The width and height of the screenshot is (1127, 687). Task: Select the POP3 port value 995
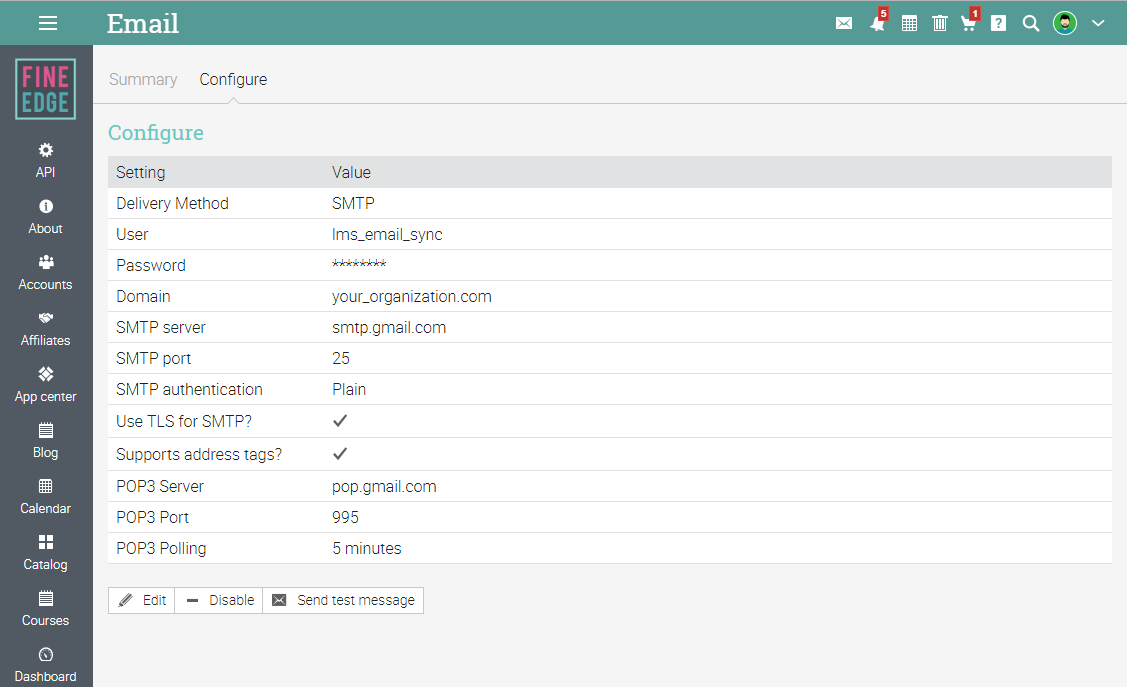345,517
